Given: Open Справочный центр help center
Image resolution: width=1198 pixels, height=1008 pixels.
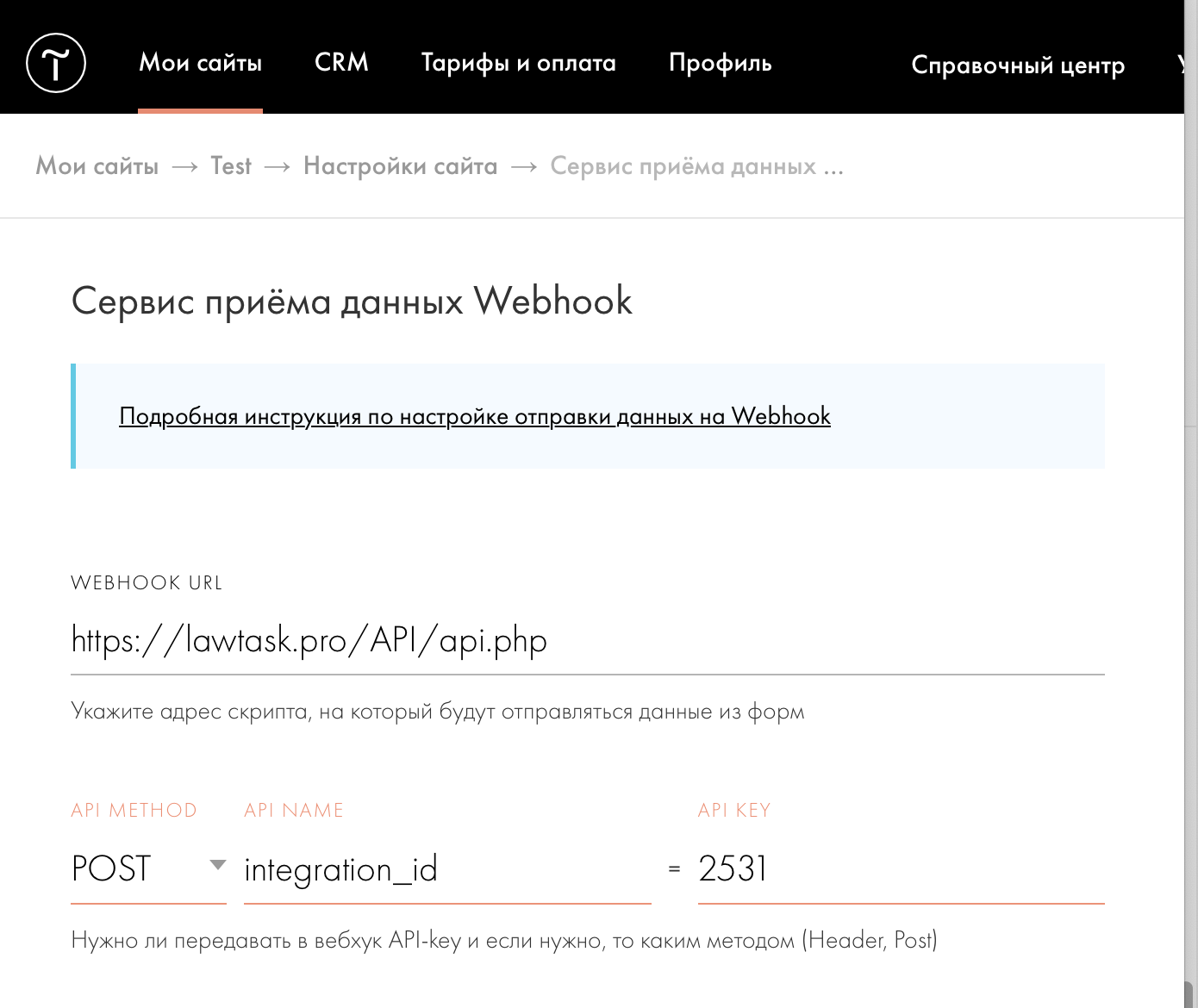Looking at the screenshot, I should 1017,65.
